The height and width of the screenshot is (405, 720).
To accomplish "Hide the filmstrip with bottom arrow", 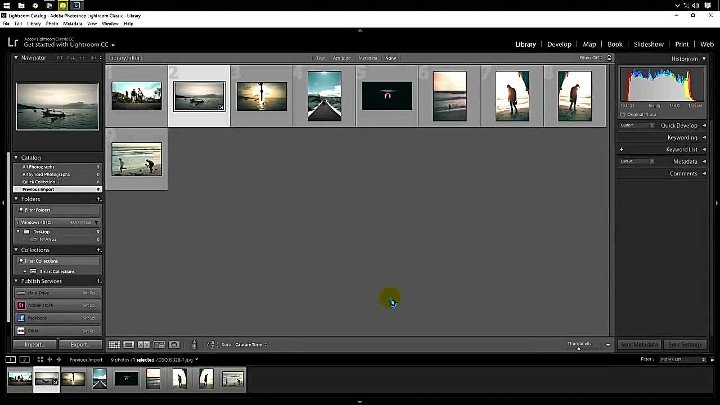I will [x=360, y=402].
